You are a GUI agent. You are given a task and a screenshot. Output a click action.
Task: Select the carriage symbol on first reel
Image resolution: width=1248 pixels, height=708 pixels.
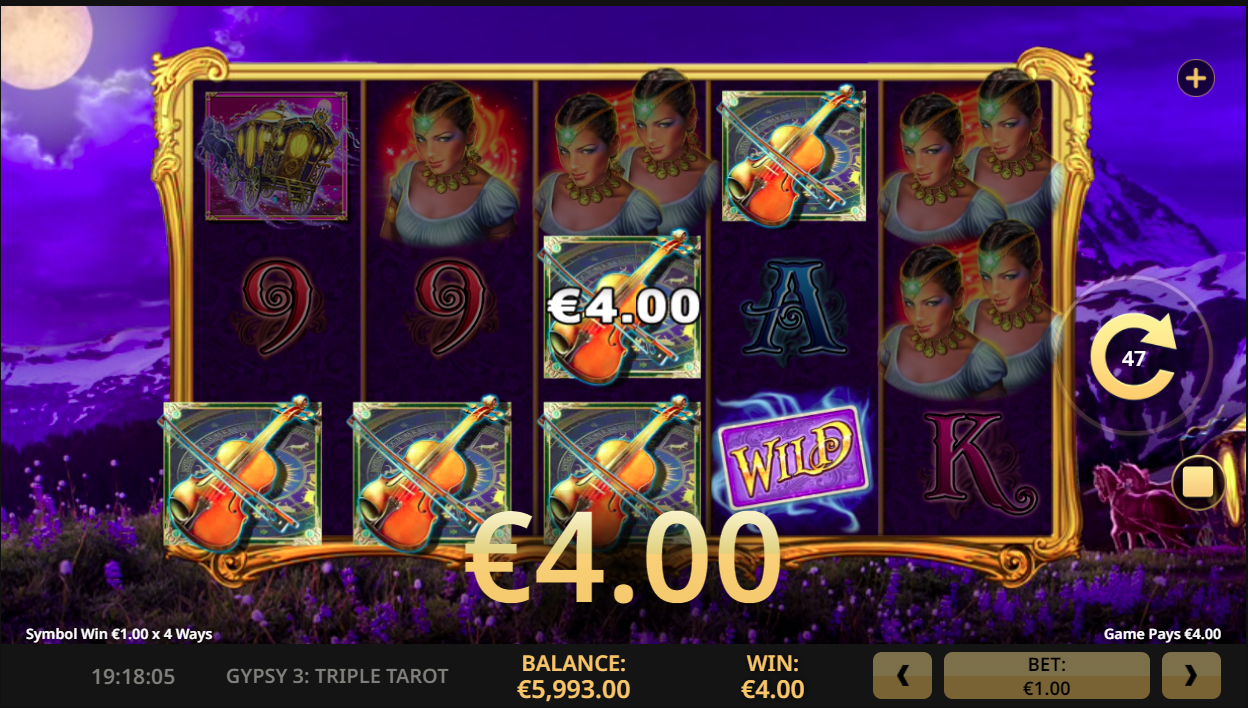(x=276, y=156)
